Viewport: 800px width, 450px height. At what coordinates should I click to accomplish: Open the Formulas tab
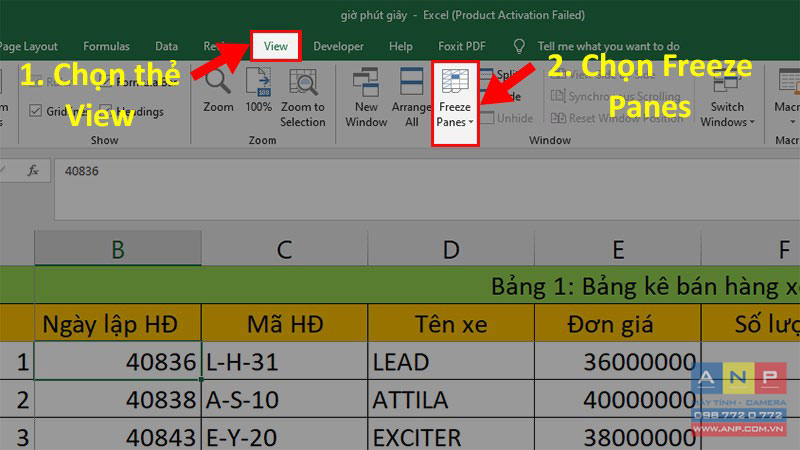point(106,46)
